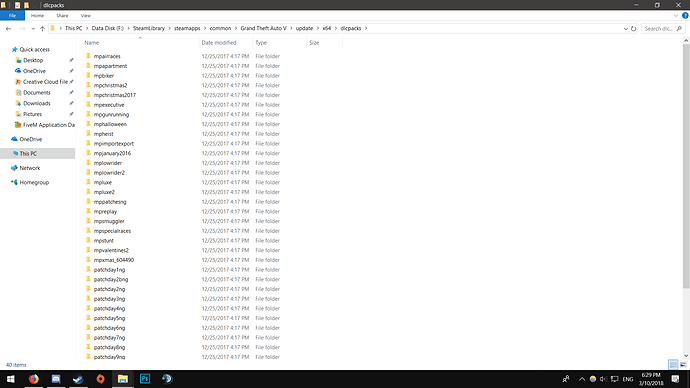This screenshot has width=690, height=388.
Task: Expand the ribbon with the chevron
Action: 675,15
